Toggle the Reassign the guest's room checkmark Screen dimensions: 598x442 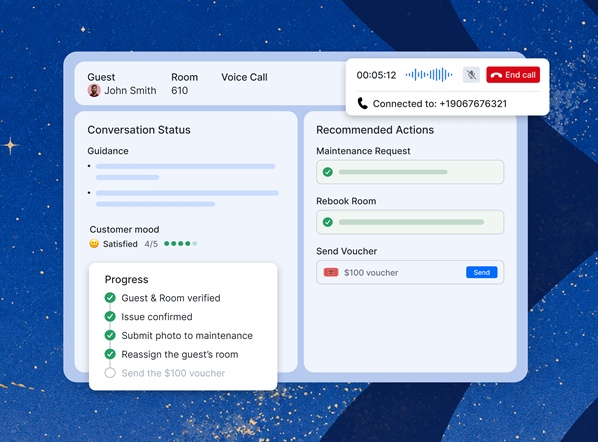(x=110, y=354)
